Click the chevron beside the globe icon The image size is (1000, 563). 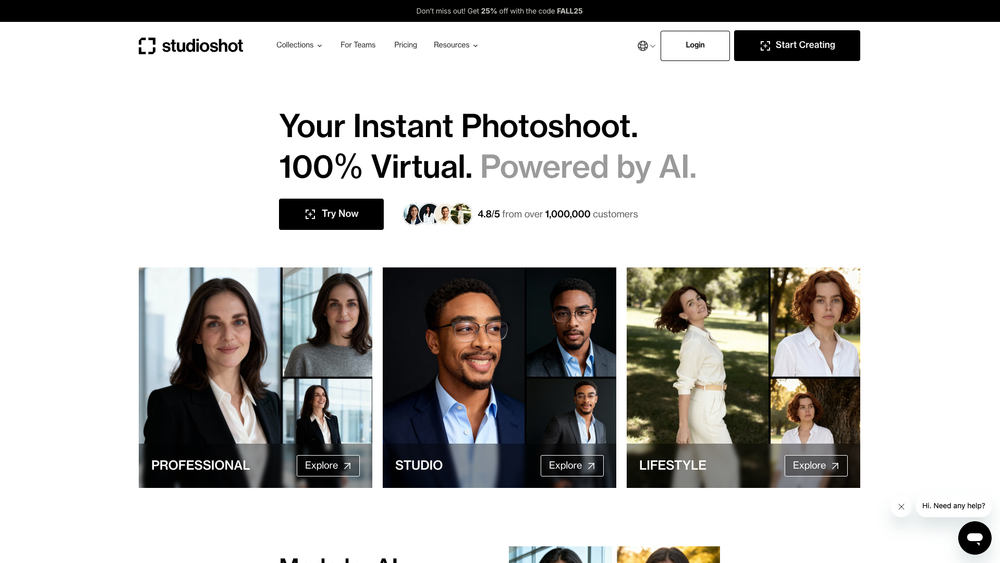[652, 46]
